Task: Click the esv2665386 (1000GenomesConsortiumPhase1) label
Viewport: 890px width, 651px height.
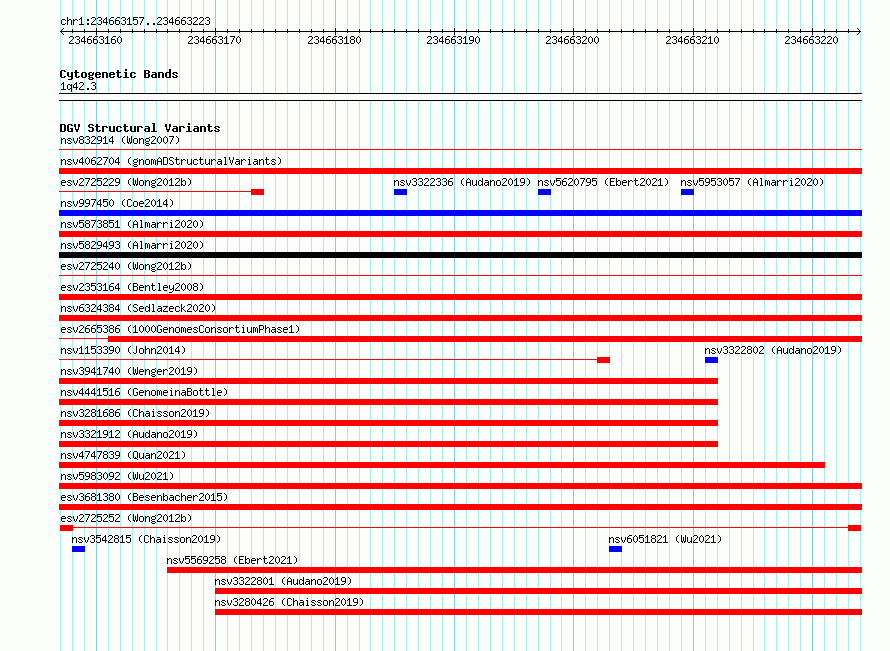Action: coord(180,329)
